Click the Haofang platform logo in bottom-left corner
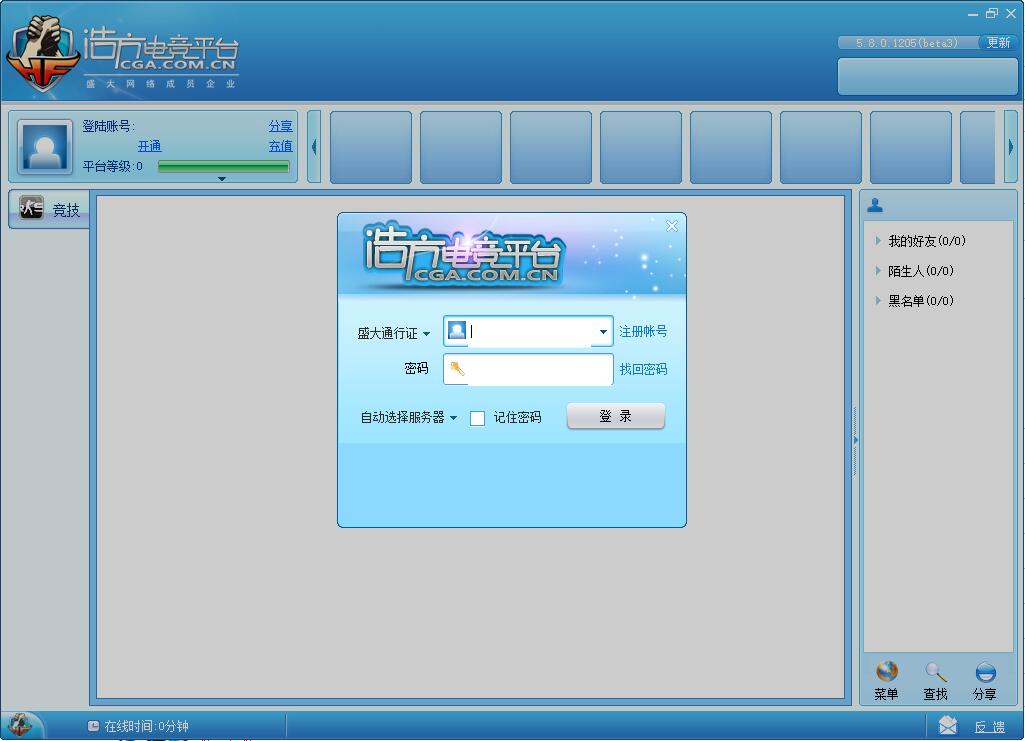Image resolution: width=1025 pixels, height=741 pixels. pos(20,723)
